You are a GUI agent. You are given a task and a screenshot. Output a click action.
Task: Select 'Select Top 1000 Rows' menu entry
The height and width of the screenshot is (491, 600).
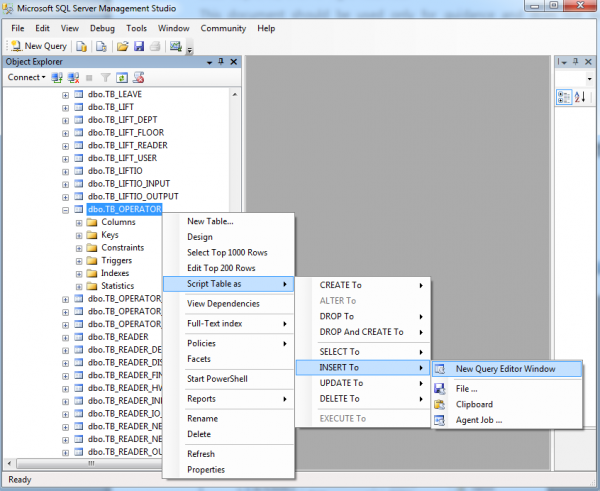click(x=227, y=253)
